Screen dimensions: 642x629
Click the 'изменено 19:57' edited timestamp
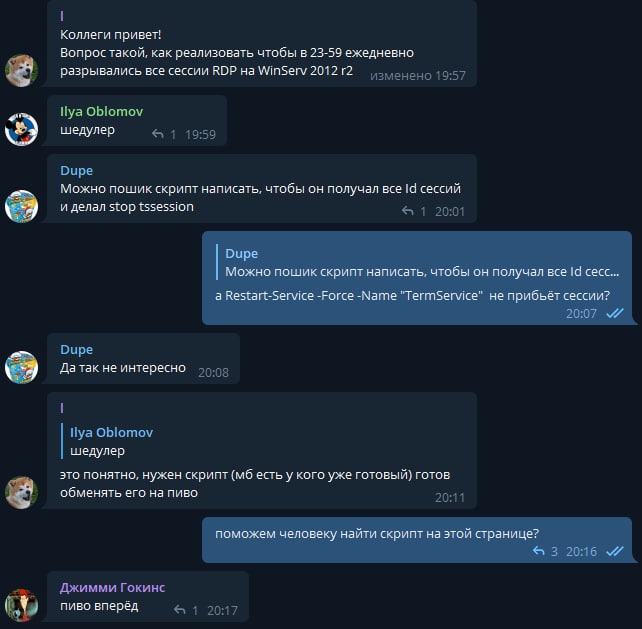pos(418,75)
